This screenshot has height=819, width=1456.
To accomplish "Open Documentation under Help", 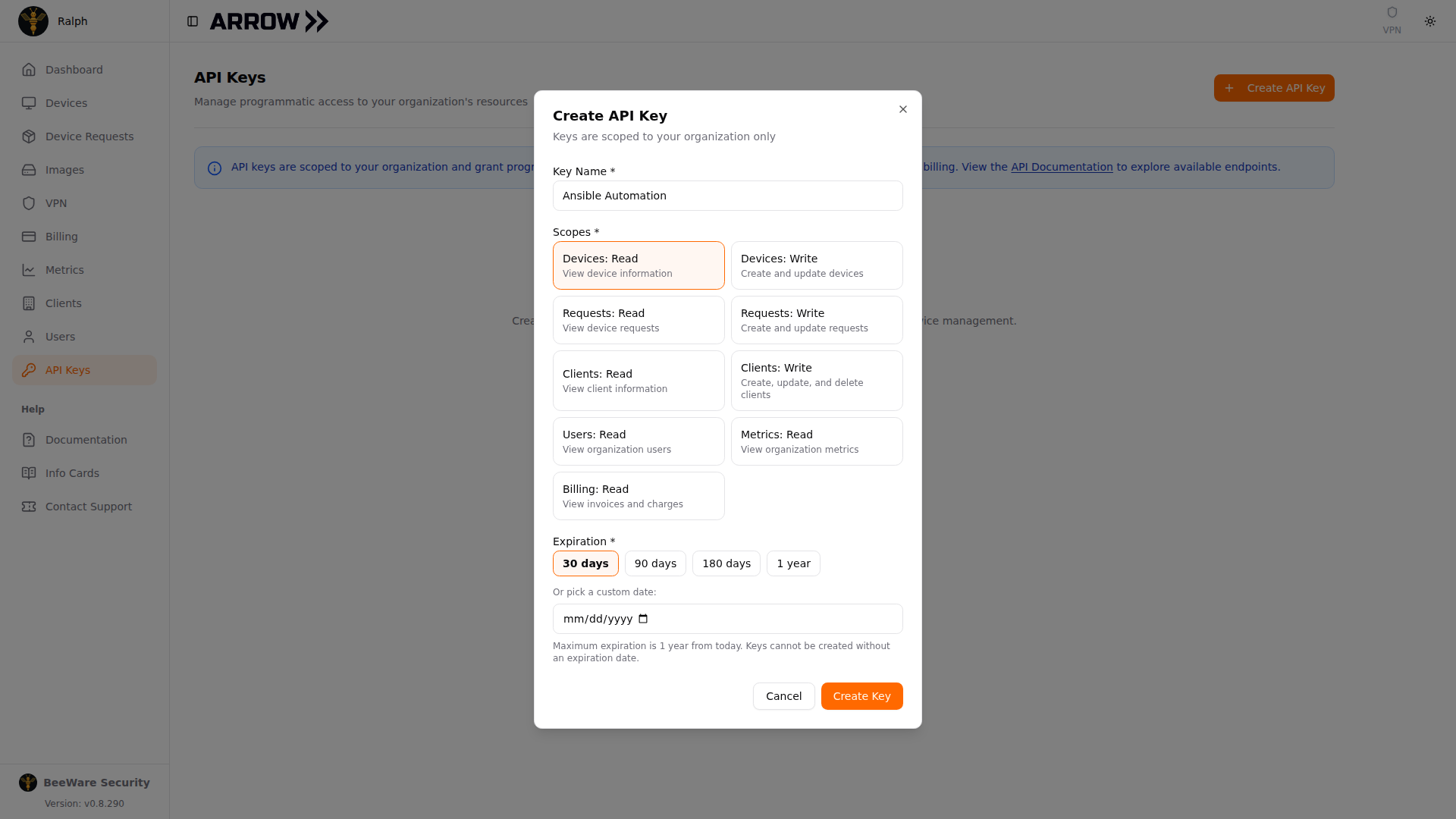I will click(84, 440).
